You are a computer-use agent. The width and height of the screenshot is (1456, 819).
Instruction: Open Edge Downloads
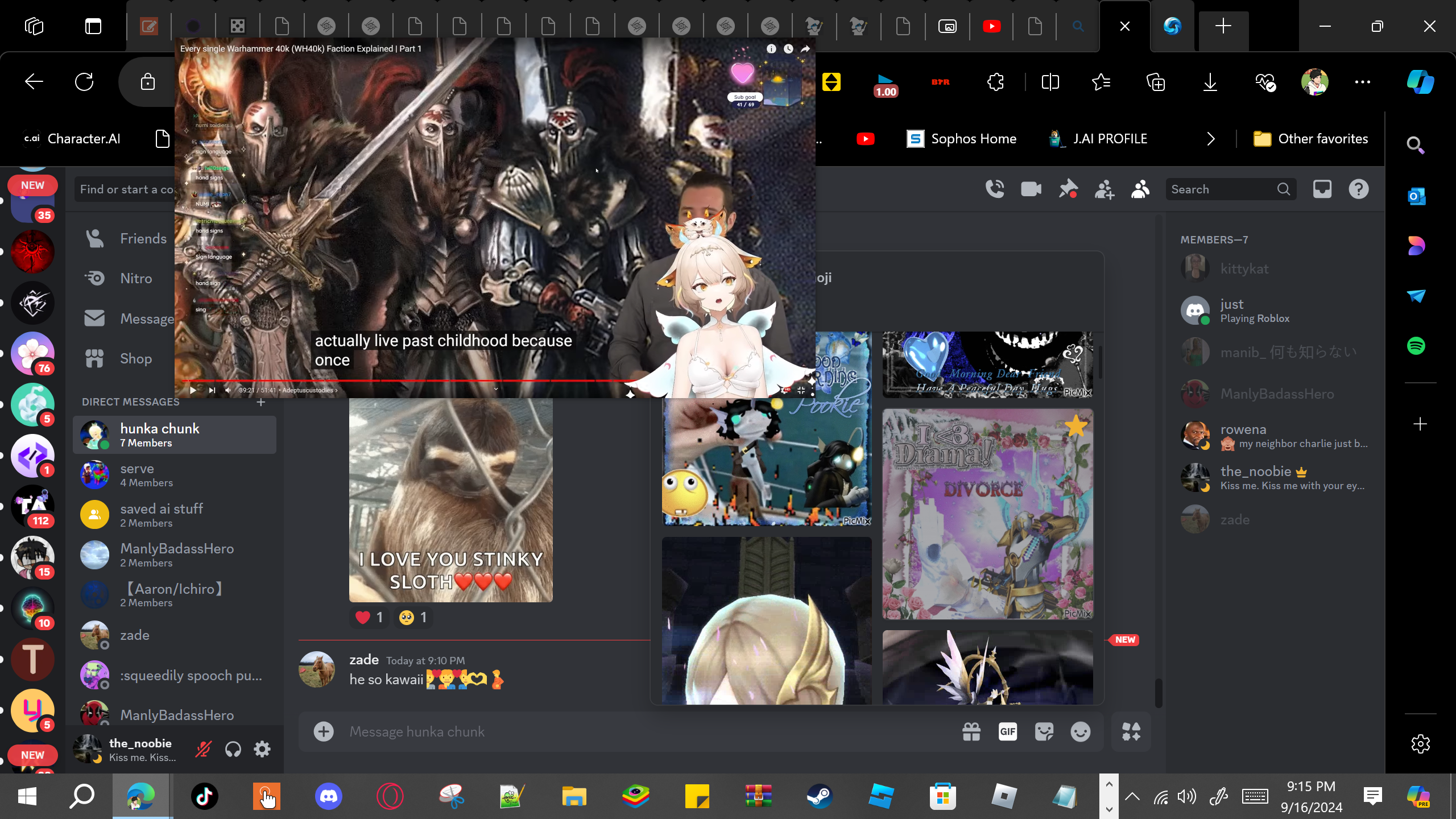(x=1210, y=82)
